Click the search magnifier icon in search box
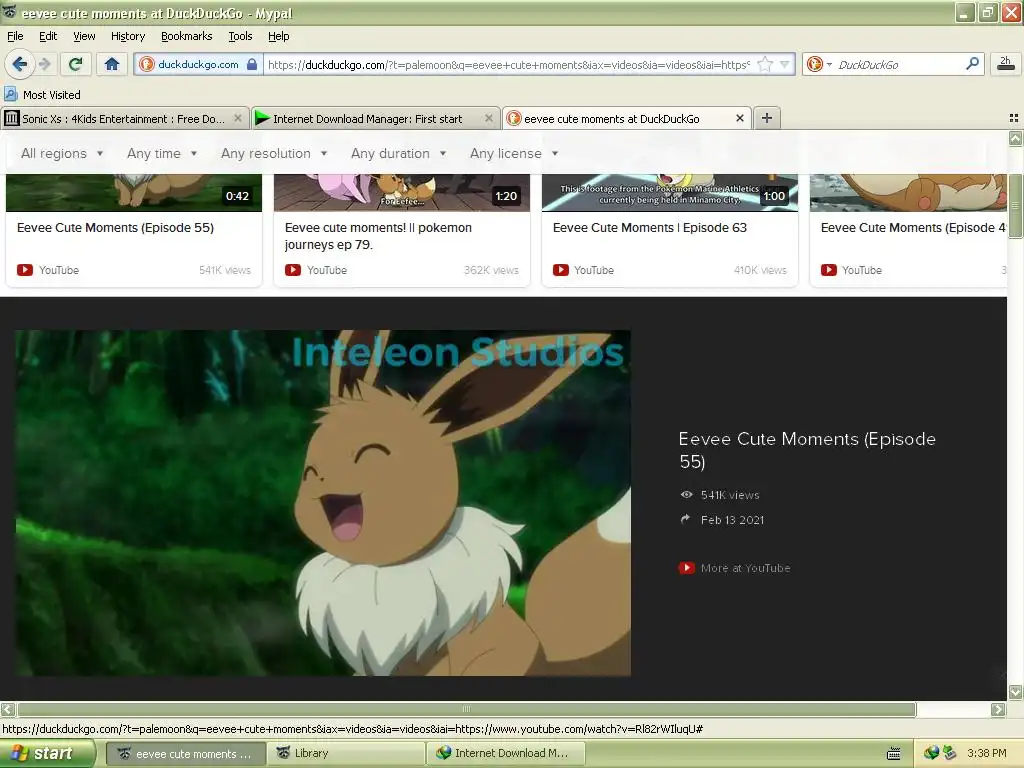 [x=972, y=64]
